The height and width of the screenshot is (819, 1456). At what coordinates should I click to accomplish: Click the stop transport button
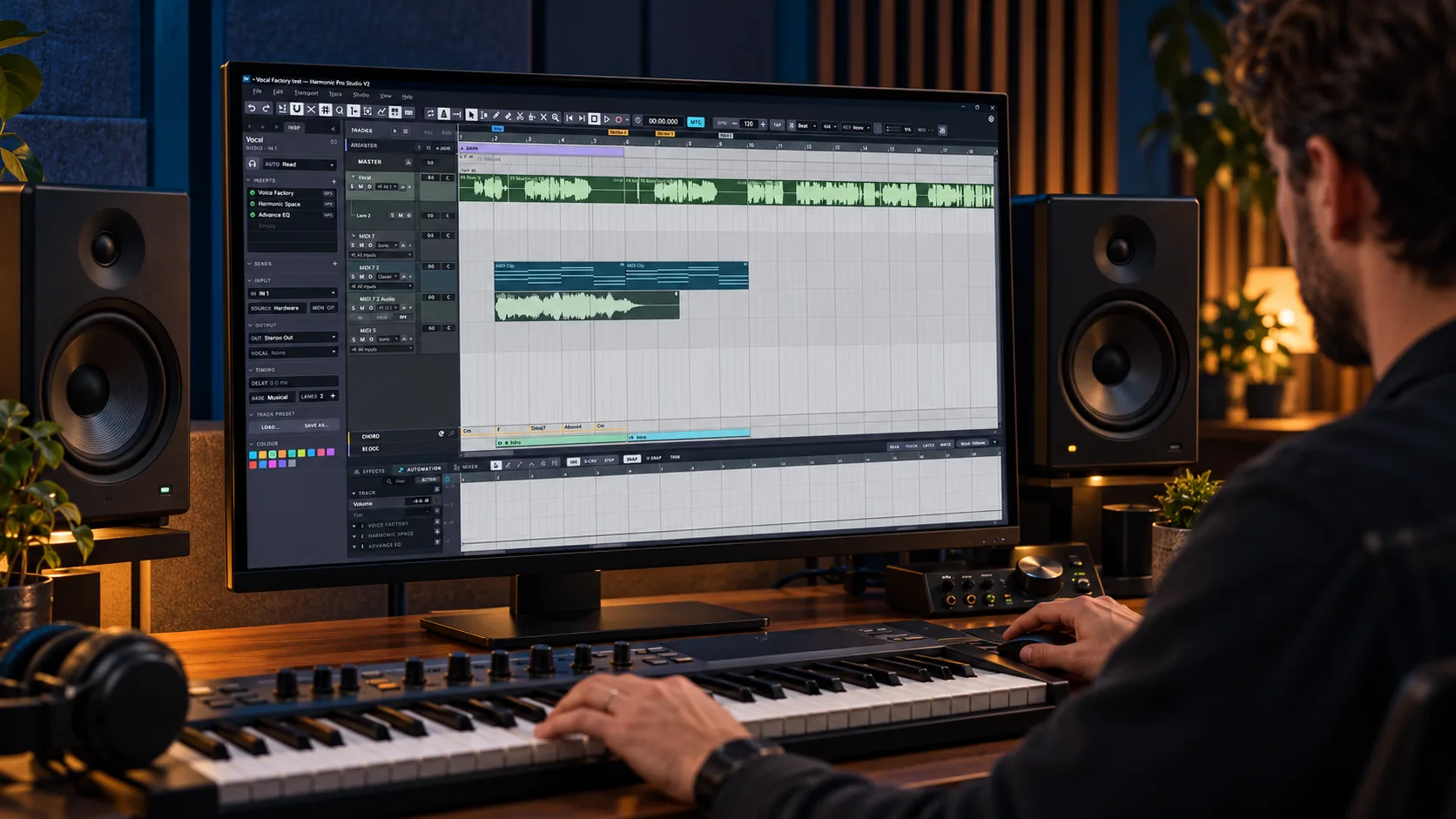594,118
